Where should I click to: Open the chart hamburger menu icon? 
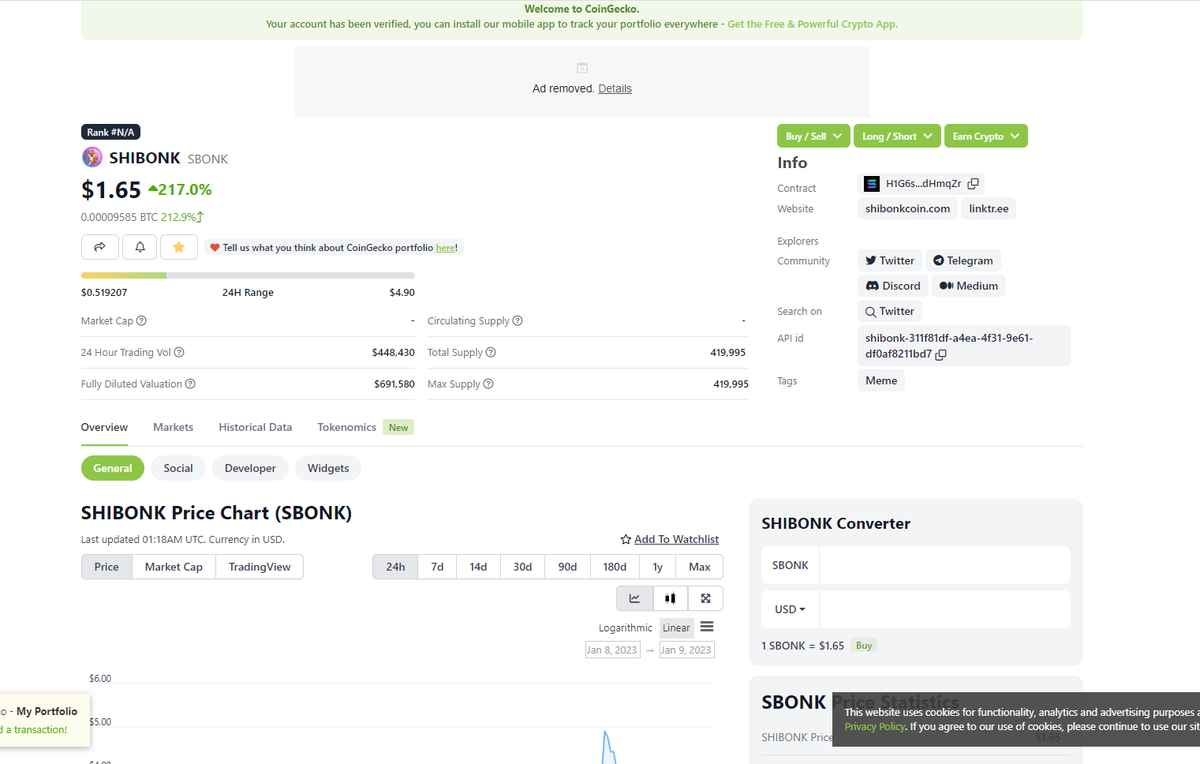[707, 627]
